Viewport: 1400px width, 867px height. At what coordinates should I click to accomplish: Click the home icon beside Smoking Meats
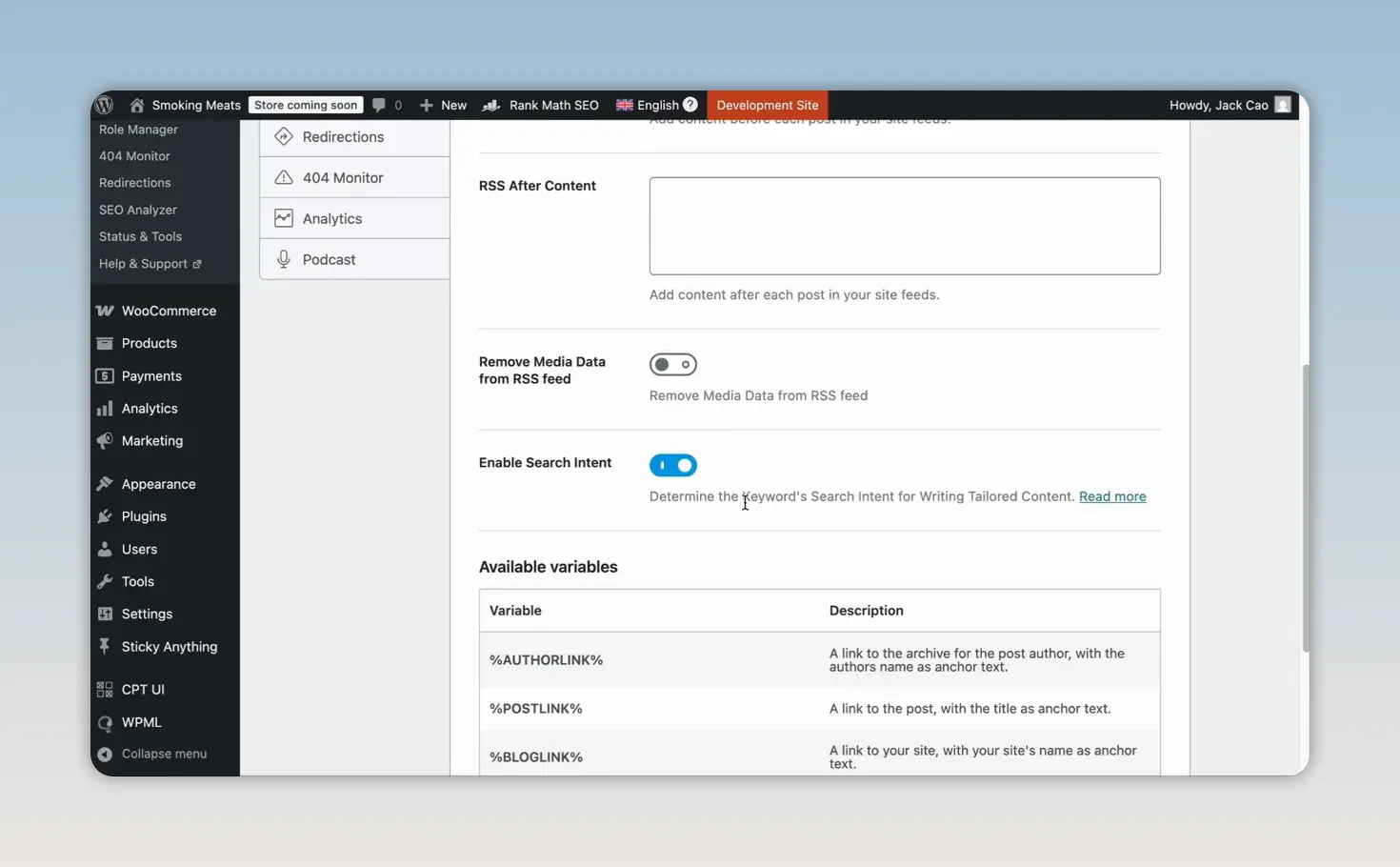pyautogui.click(x=137, y=105)
